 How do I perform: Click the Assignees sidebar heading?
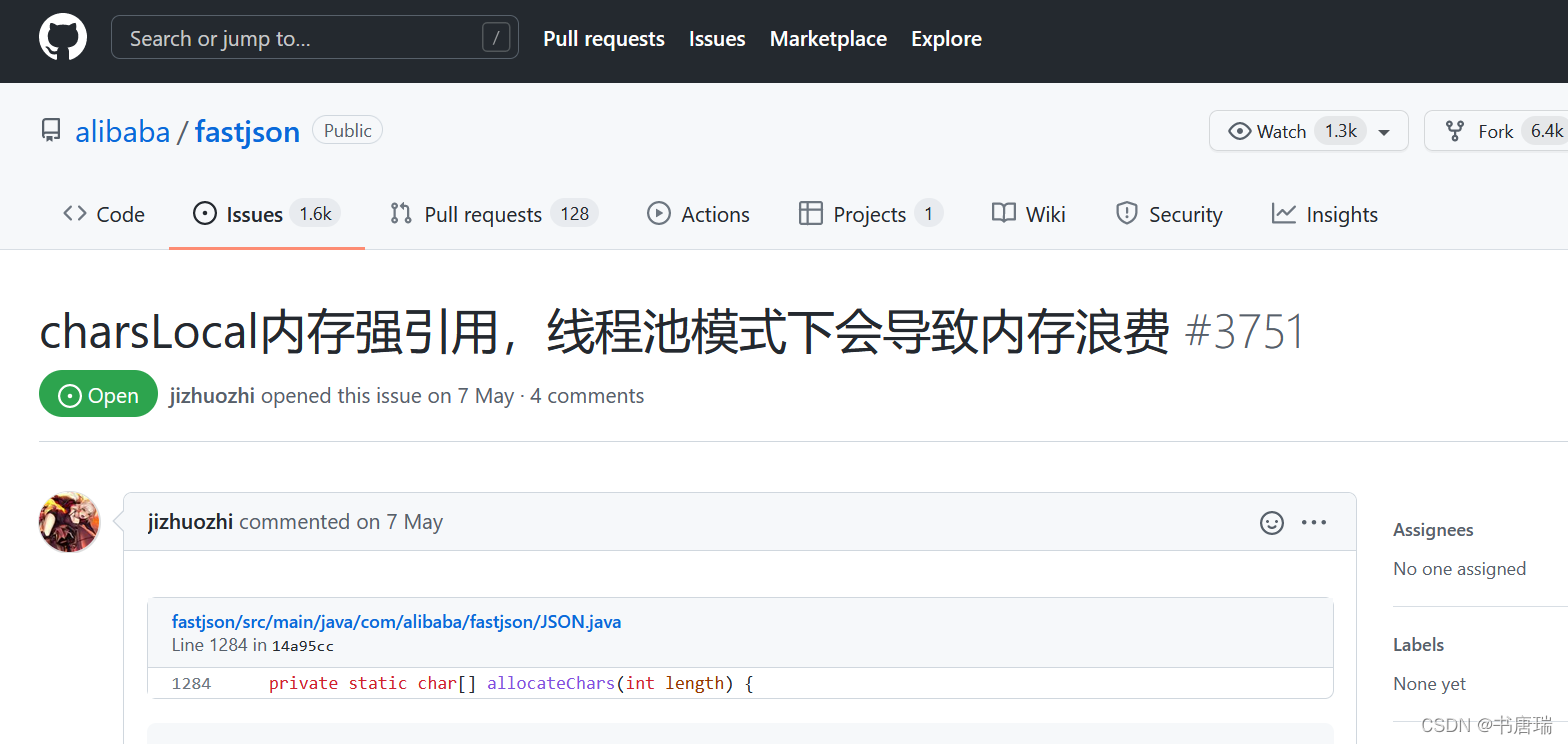pyautogui.click(x=1433, y=530)
